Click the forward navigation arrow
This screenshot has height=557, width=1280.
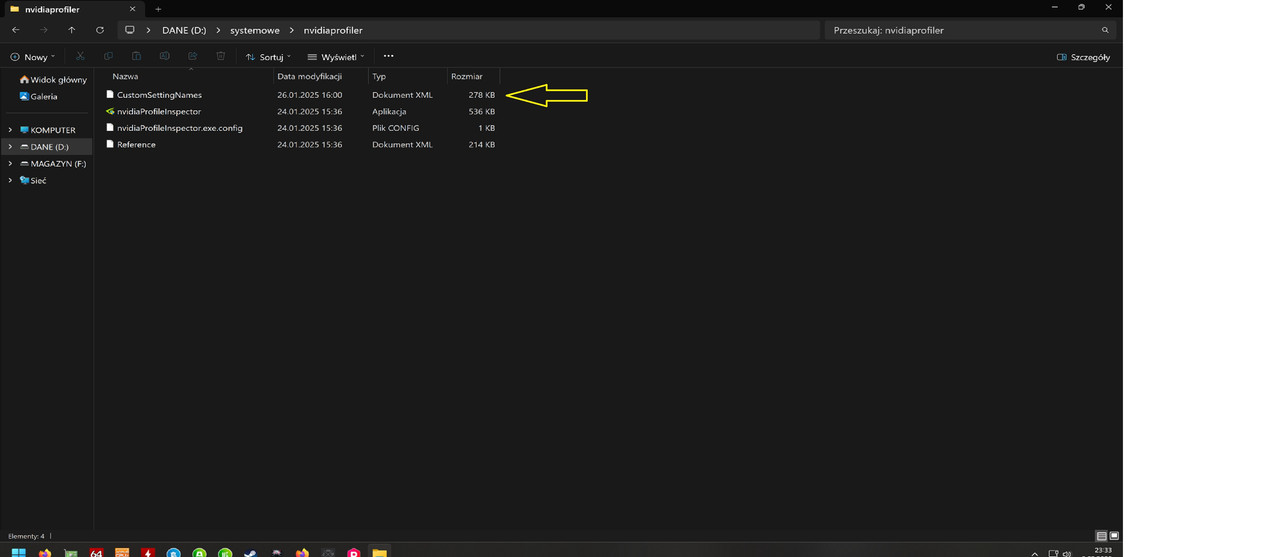click(x=43, y=30)
